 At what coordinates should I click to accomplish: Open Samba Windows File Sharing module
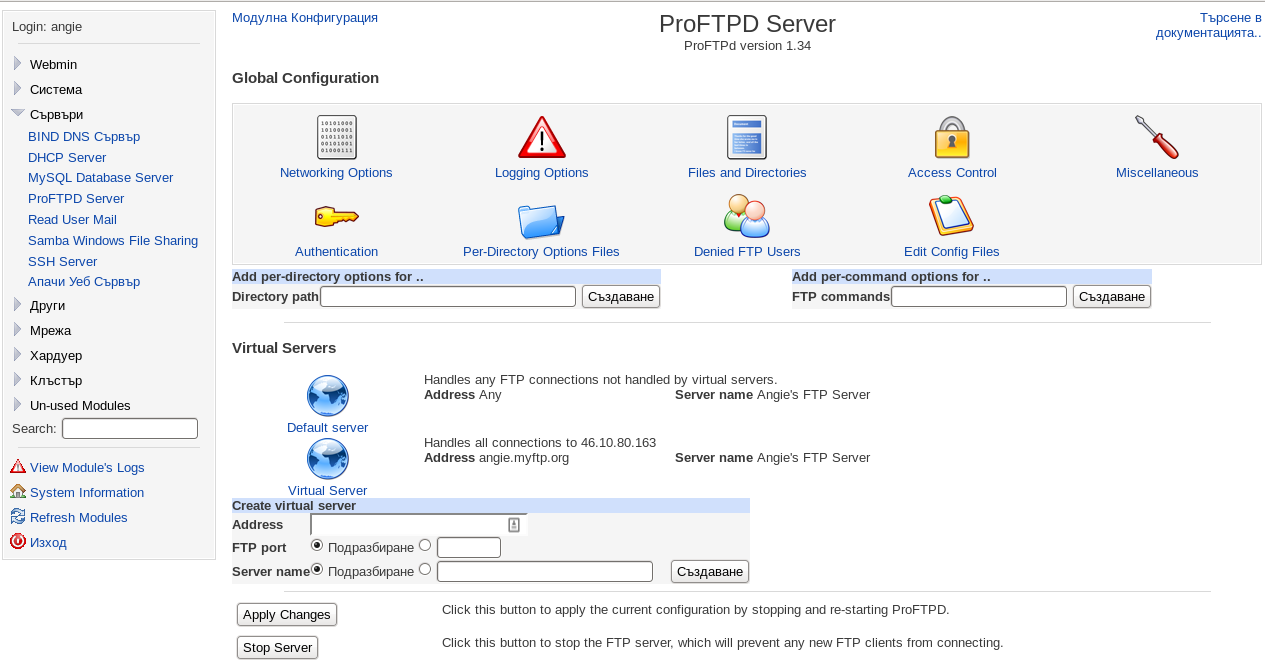pyautogui.click(x=113, y=240)
